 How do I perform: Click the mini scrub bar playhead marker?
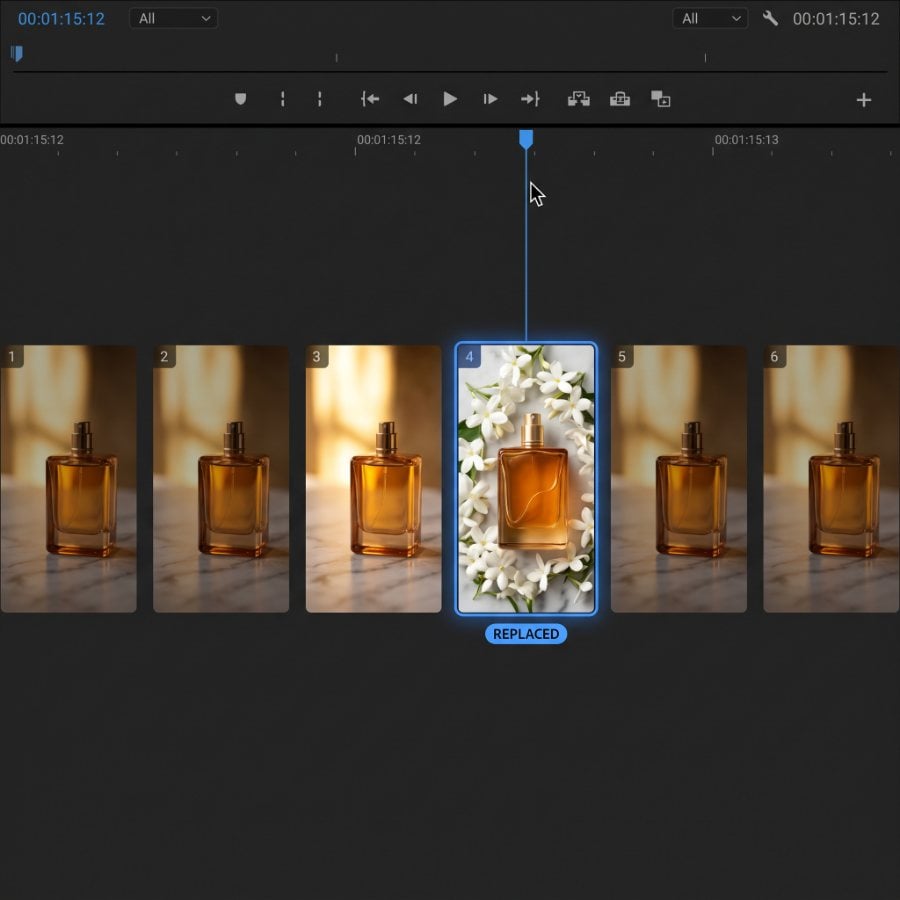[17, 53]
